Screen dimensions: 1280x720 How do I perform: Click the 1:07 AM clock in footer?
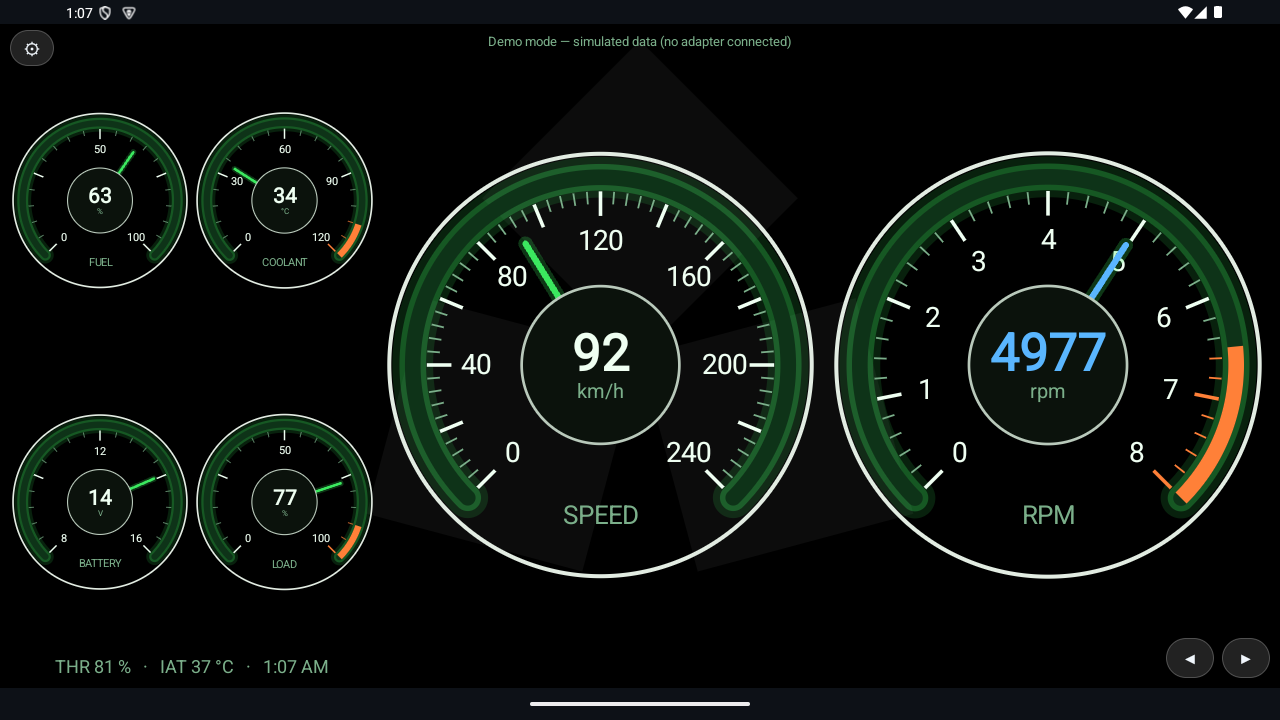coord(296,667)
